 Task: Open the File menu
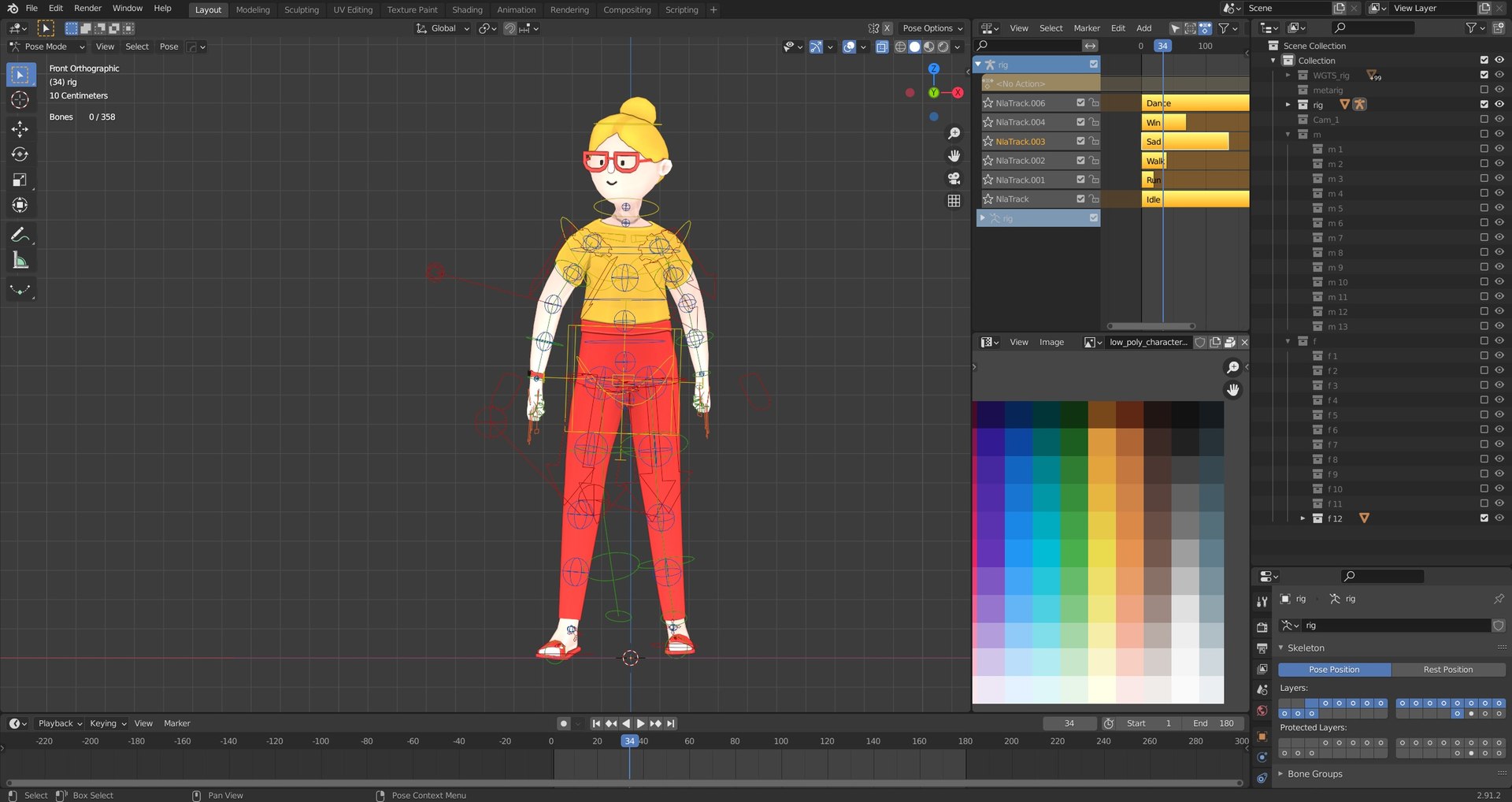[31, 9]
